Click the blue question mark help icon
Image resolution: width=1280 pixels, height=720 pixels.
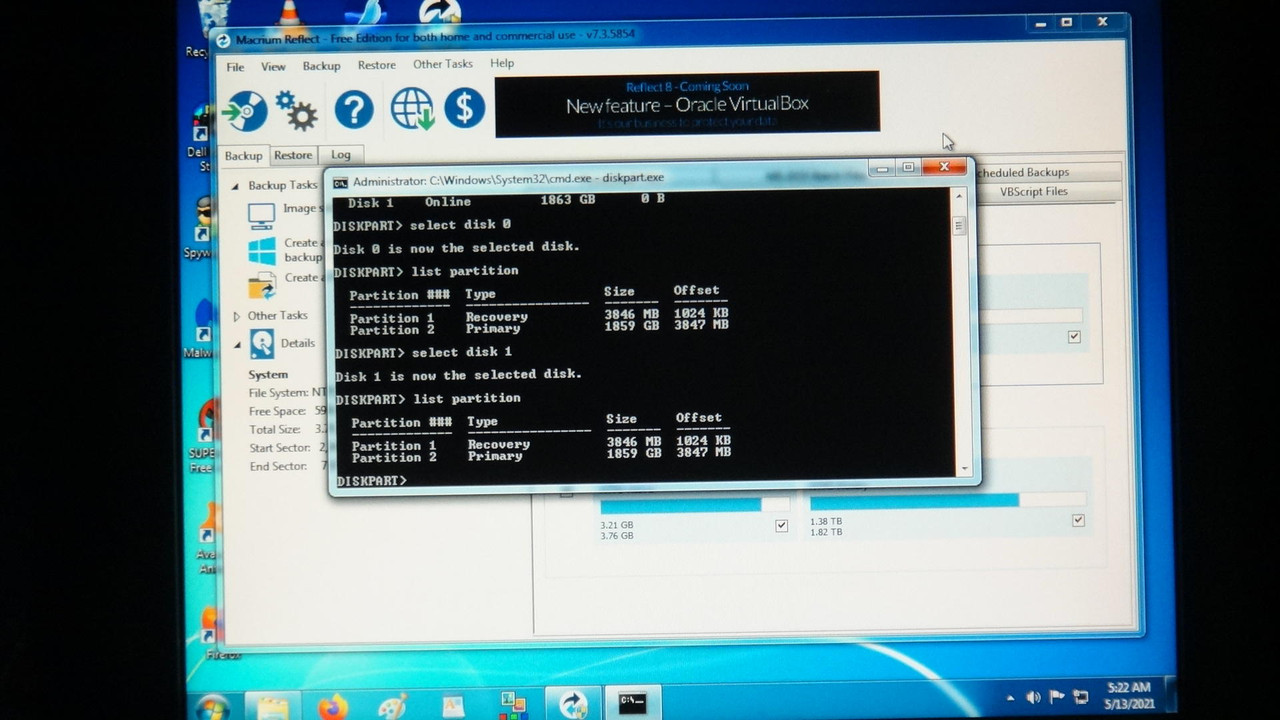pos(354,109)
